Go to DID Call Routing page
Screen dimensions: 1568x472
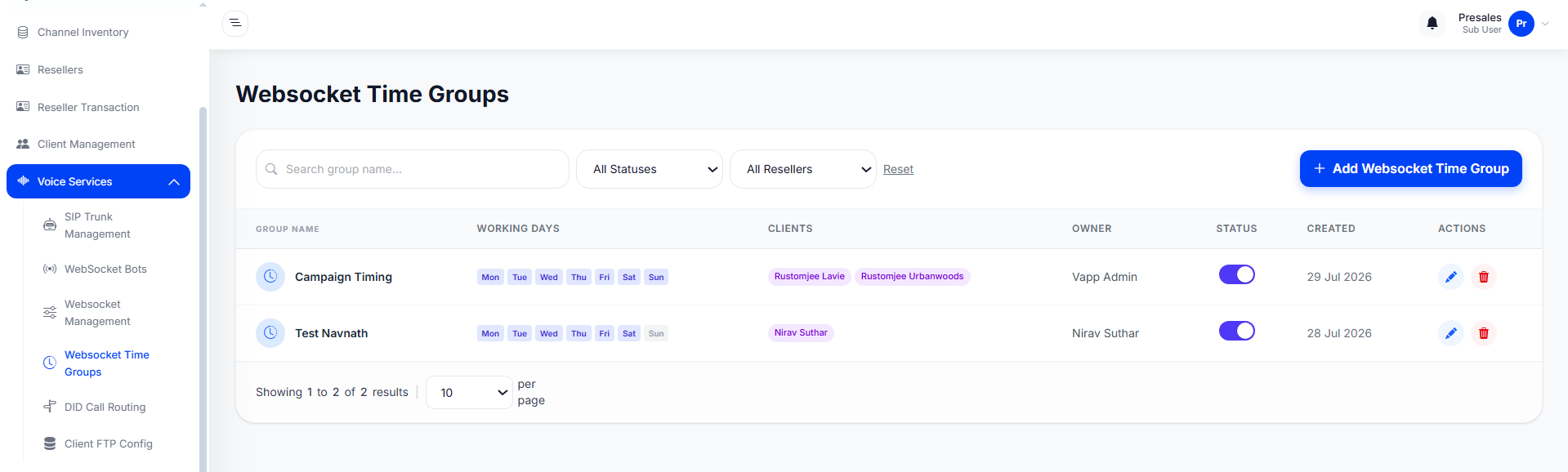(x=105, y=407)
